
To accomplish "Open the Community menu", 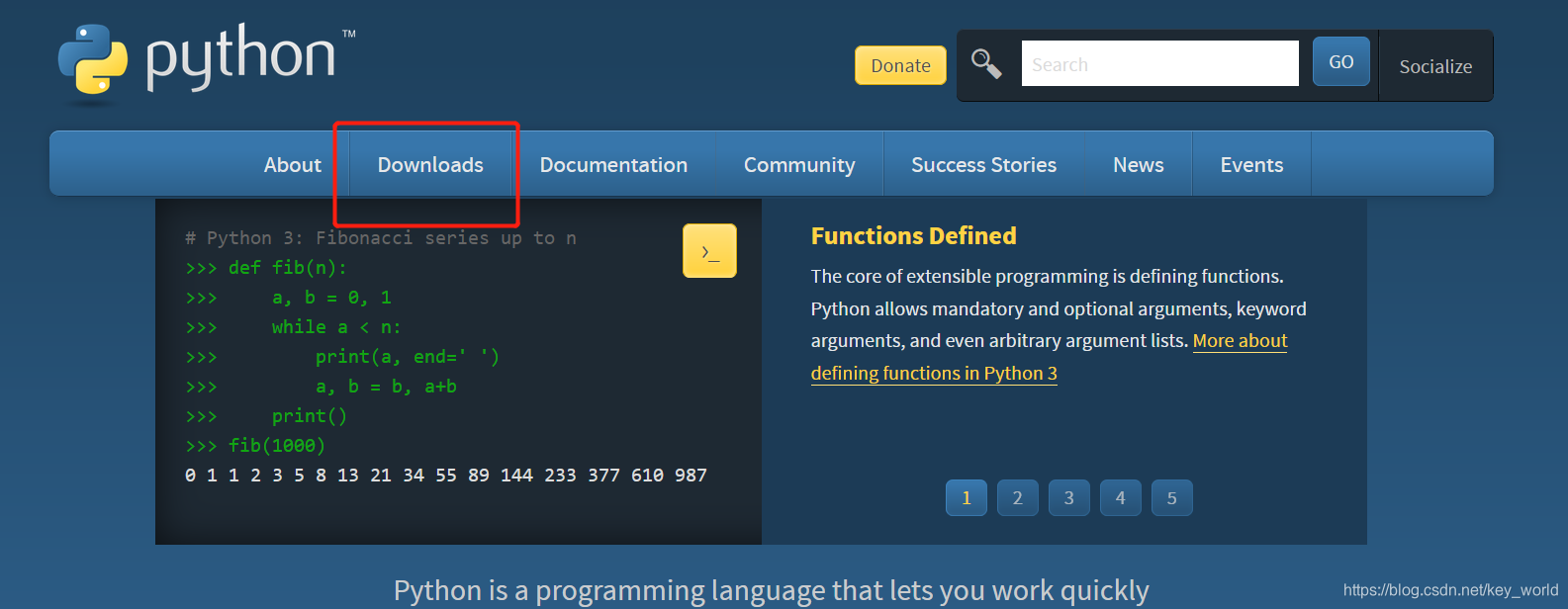I will point(799,164).
